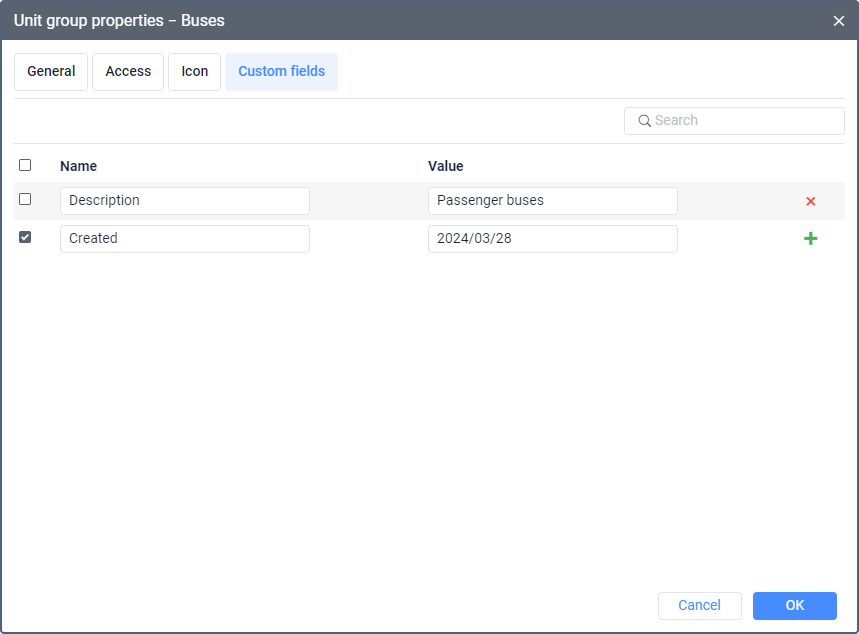The image size is (859, 634).
Task: Edit the Passenger buses value field
Action: [x=552, y=201]
